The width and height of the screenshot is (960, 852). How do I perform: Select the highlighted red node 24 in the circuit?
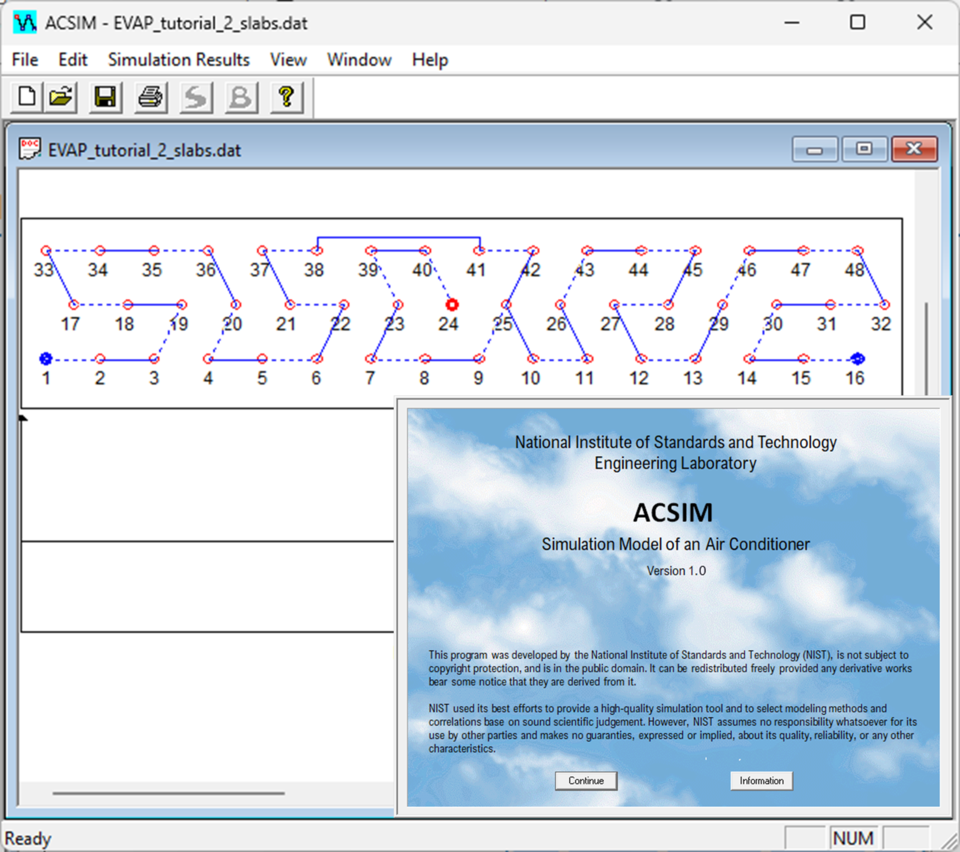tap(451, 304)
